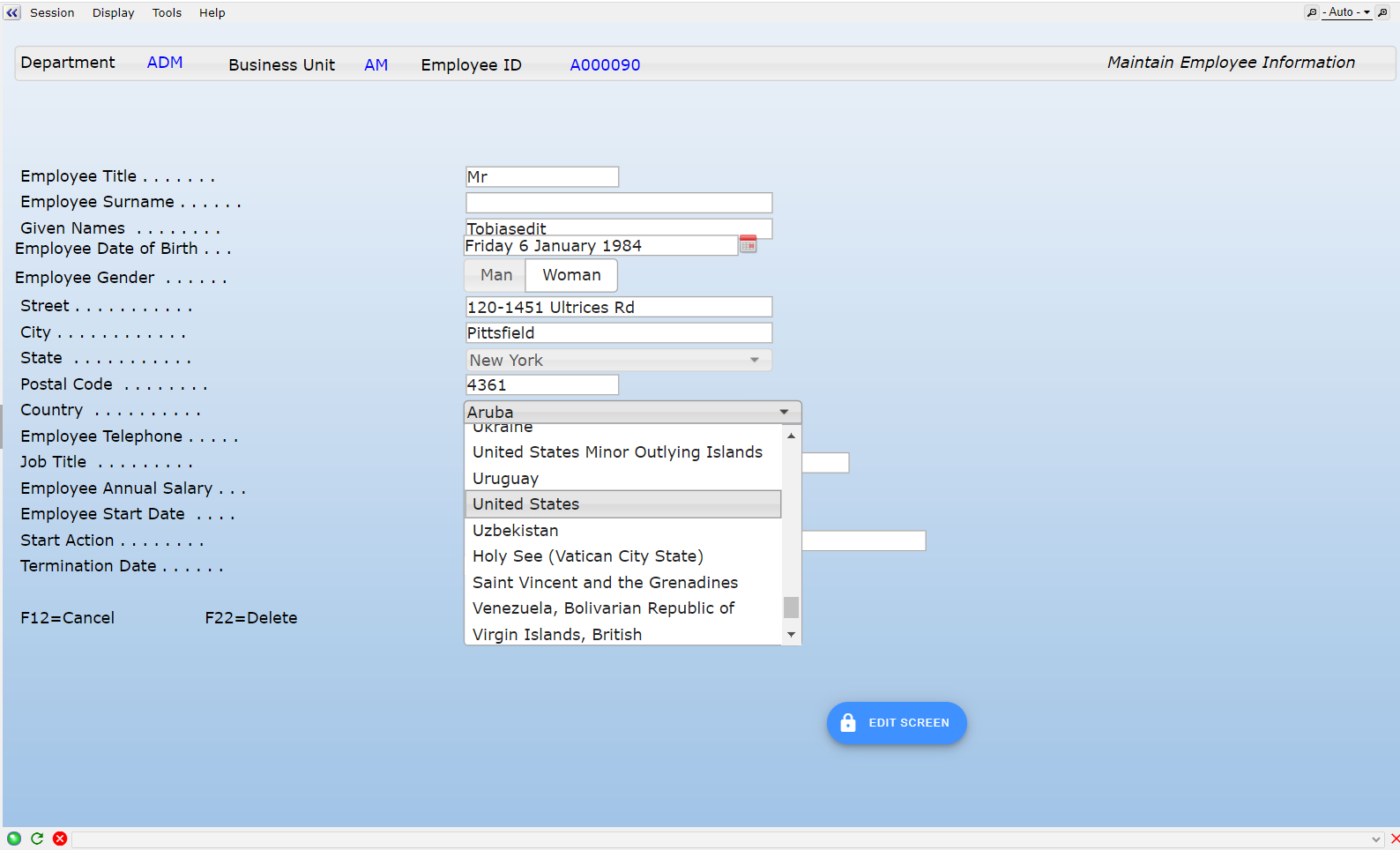Click the red stop icon in status bar

tap(60, 839)
